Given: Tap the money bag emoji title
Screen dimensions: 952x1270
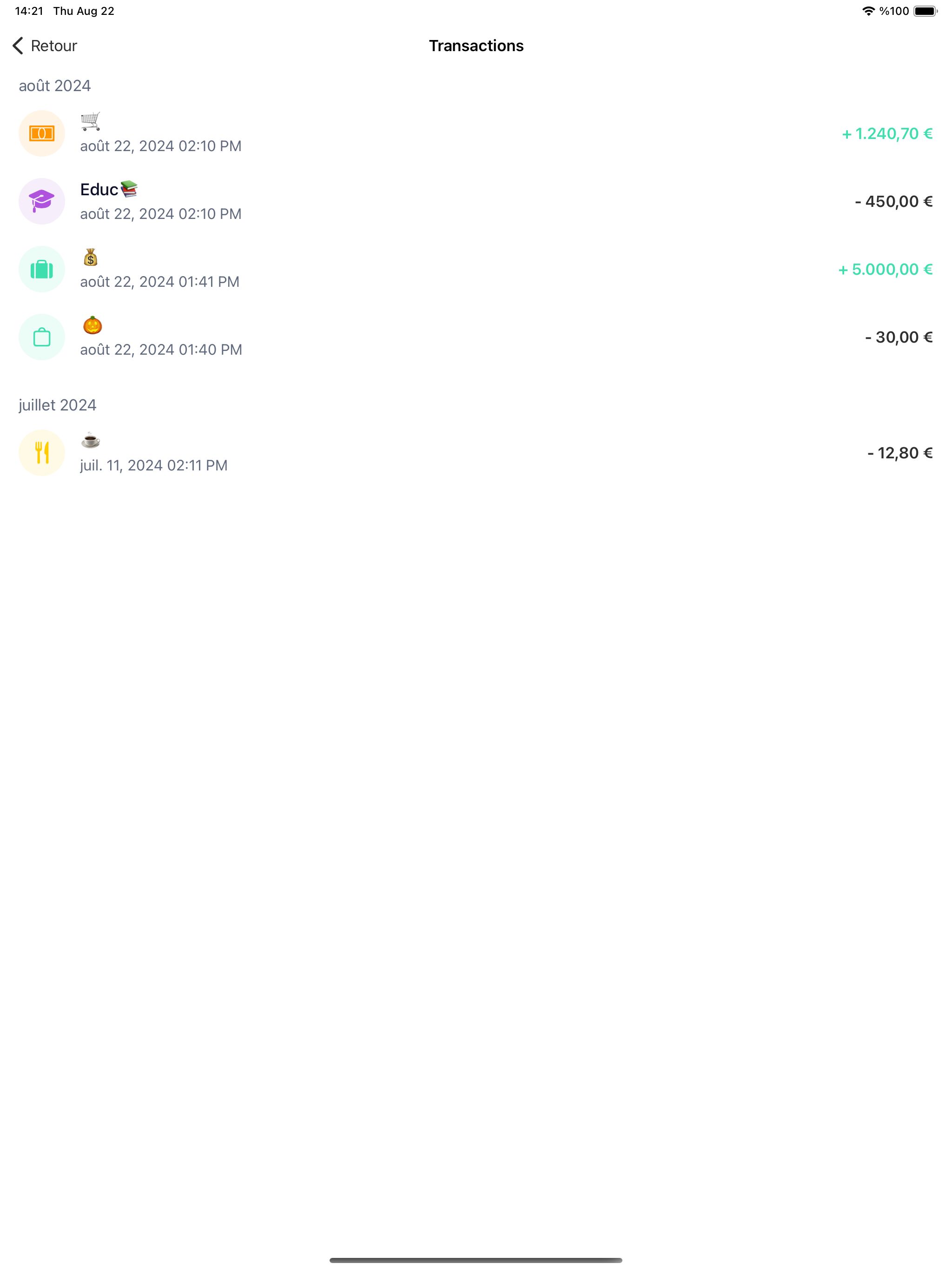Looking at the screenshot, I should point(91,257).
